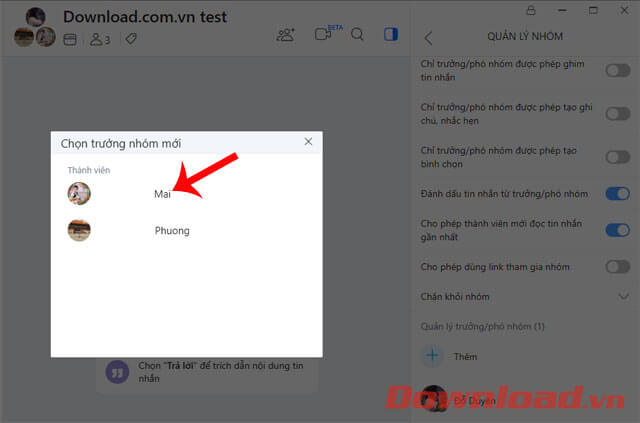
Task: Select Mai as the new group leader
Action: 187,194
